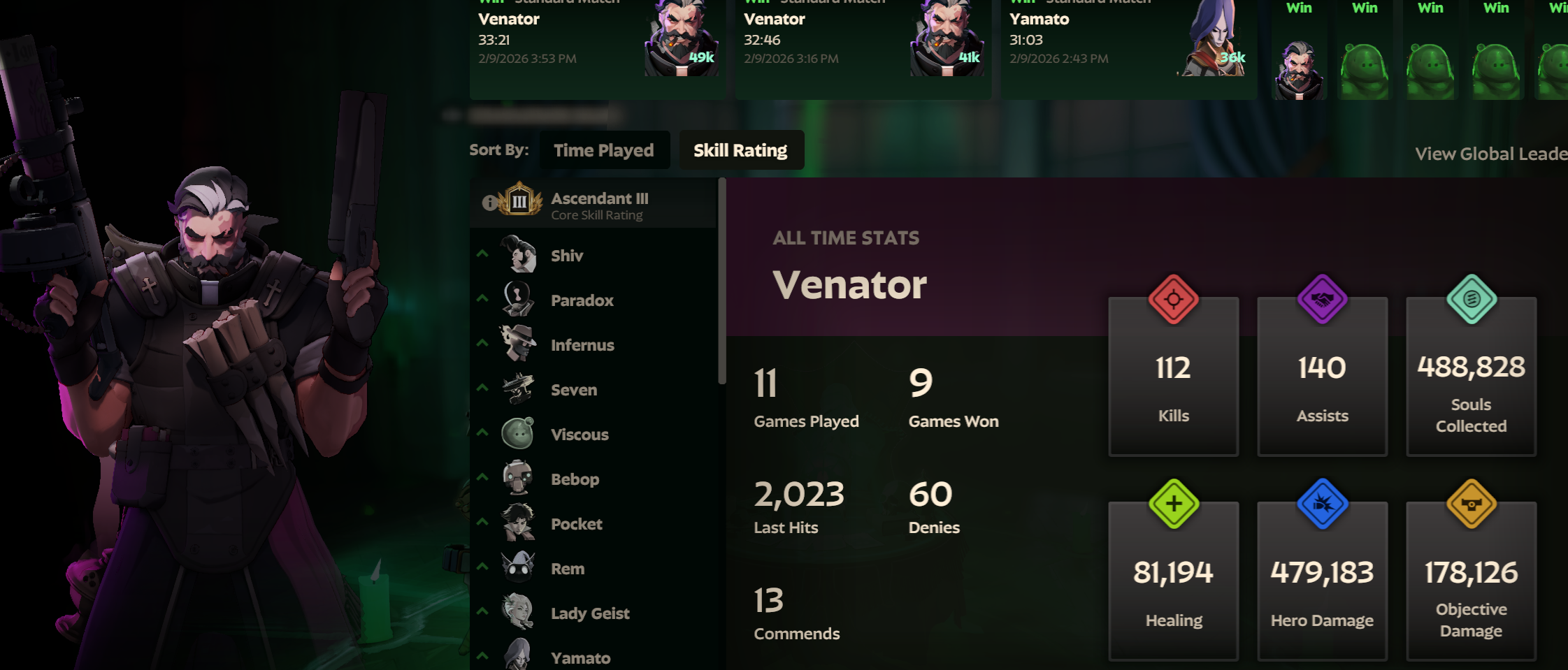The width and height of the screenshot is (1568, 670).
Task: Choose the Infernus hero icon
Action: [519, 344]
